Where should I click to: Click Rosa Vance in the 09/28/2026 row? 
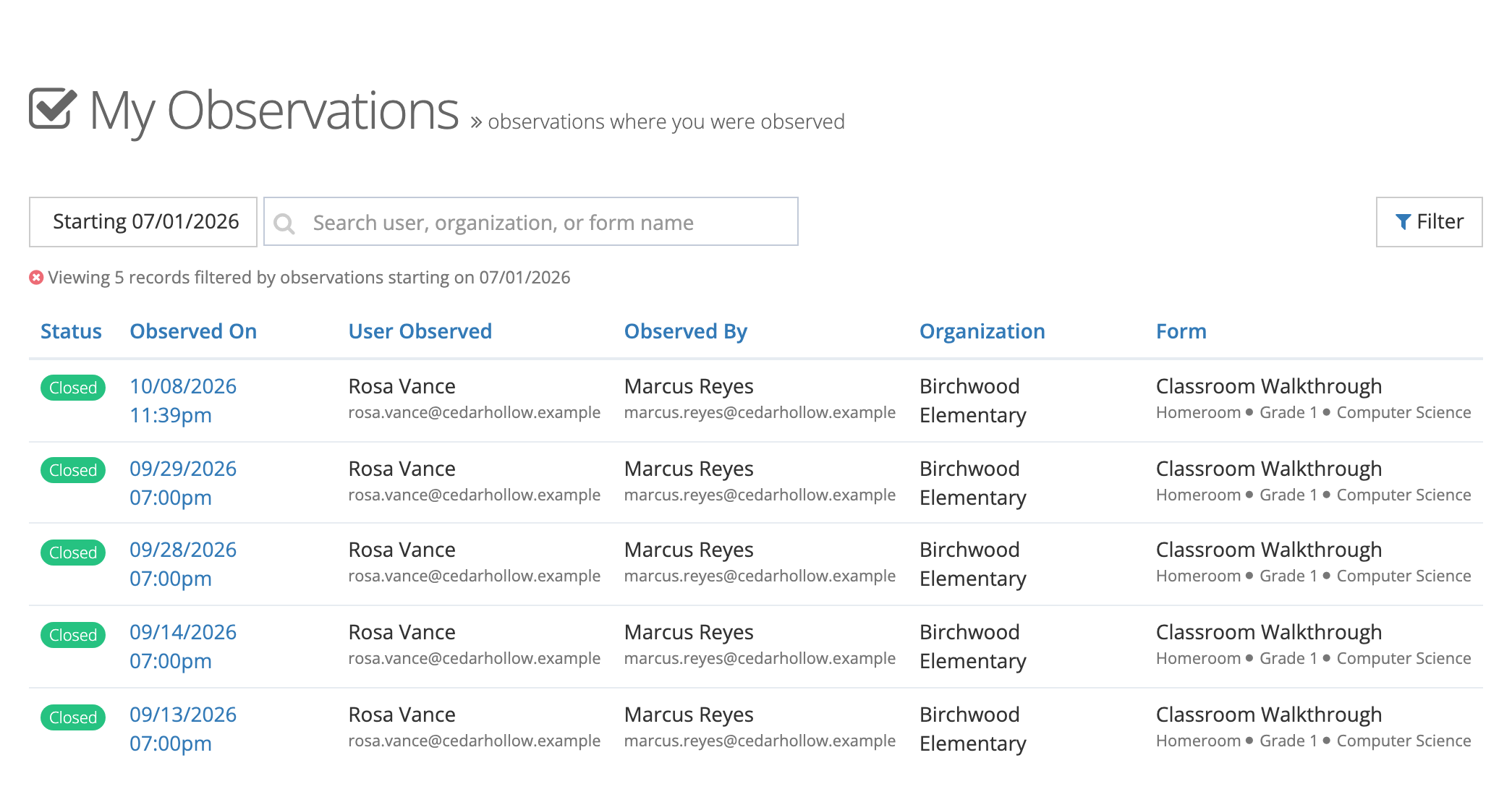click(x=402, y=550)
